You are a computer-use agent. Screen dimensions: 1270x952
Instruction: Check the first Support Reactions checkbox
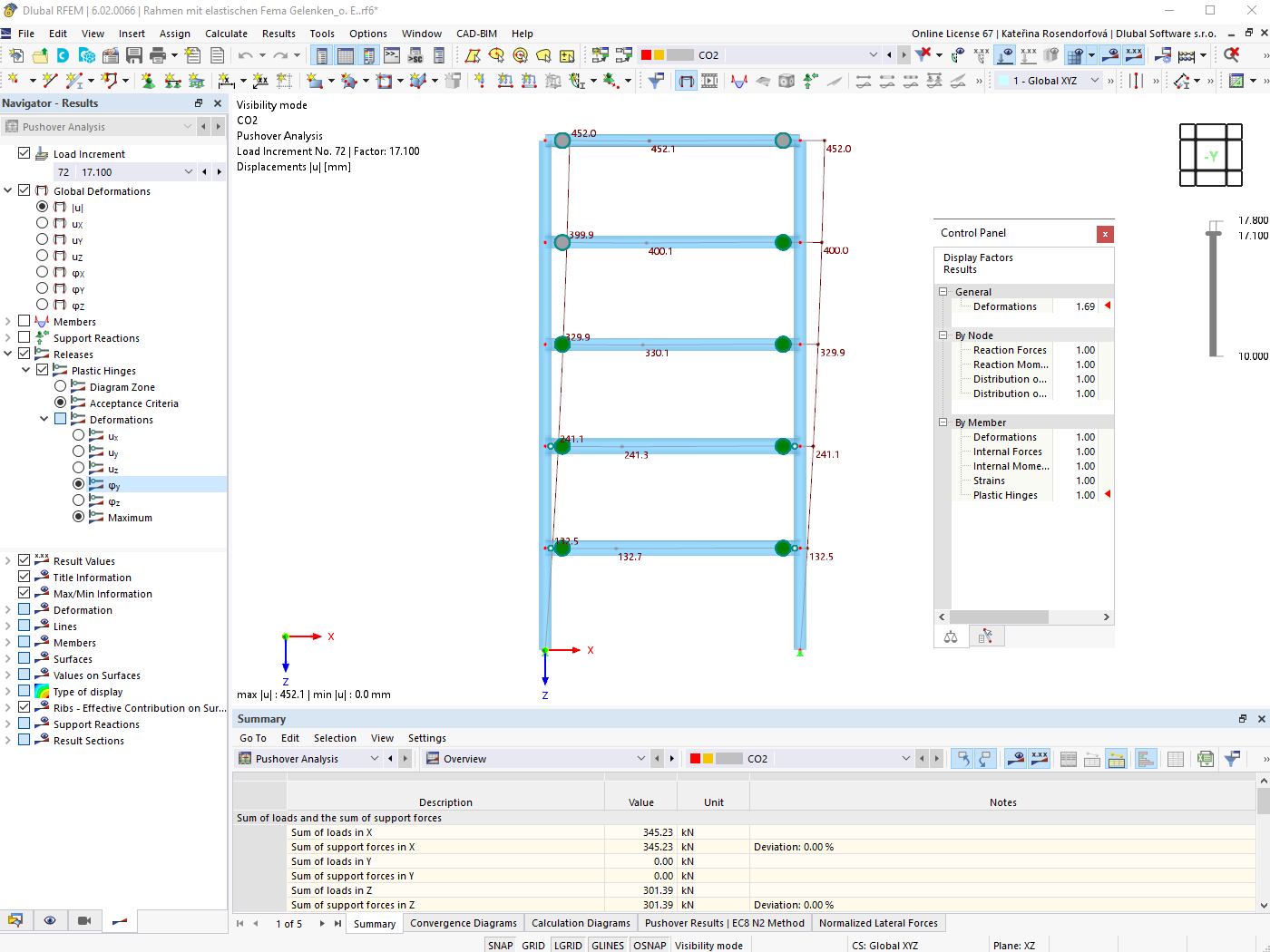24,337
